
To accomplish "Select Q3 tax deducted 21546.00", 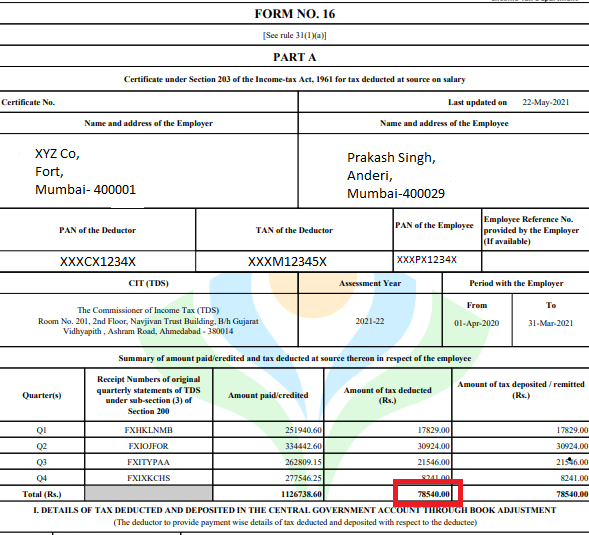I will 433,462.
